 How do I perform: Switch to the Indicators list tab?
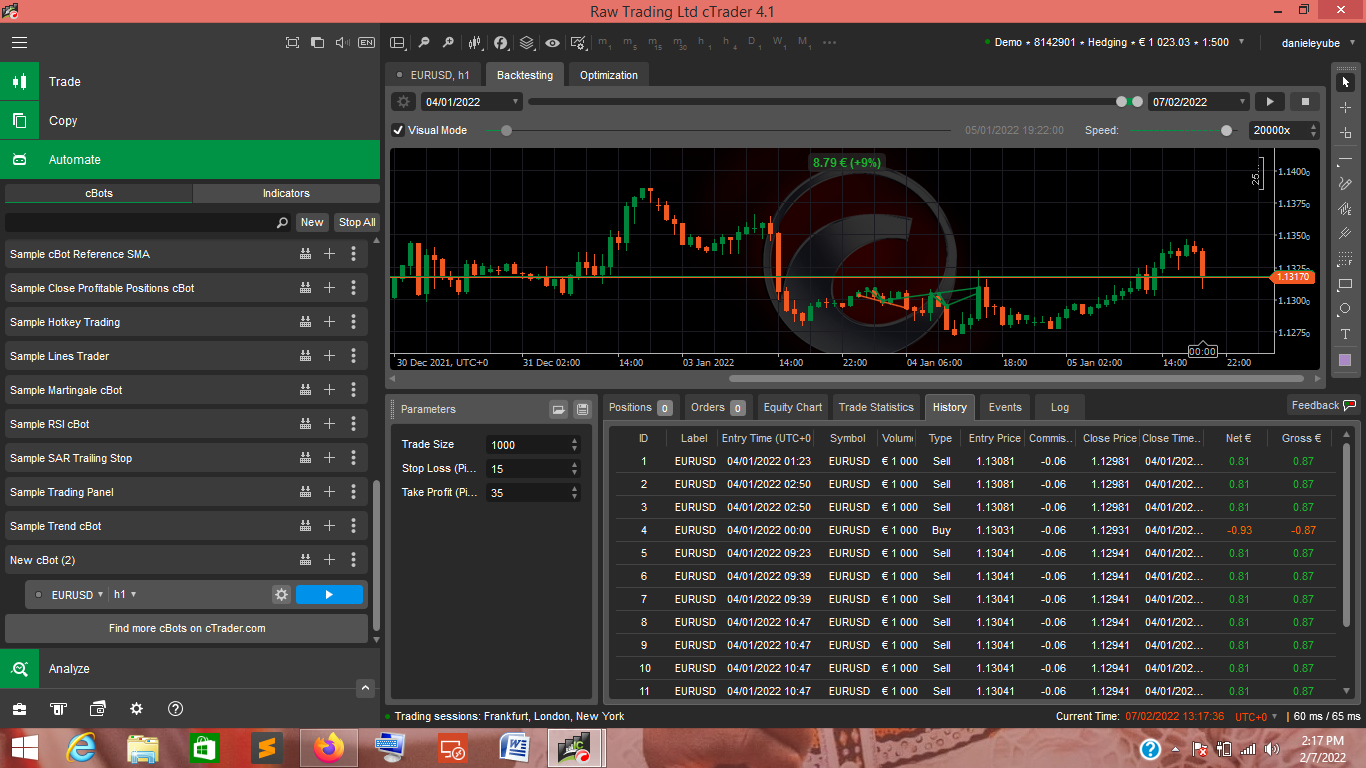point(286,193)
